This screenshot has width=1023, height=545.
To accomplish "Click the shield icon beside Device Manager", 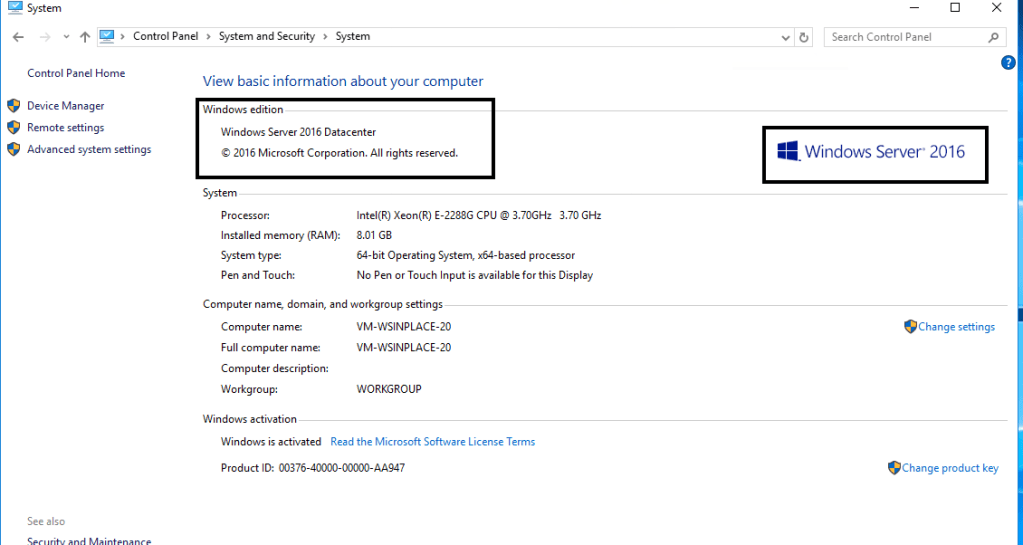I will coord(14,106).
